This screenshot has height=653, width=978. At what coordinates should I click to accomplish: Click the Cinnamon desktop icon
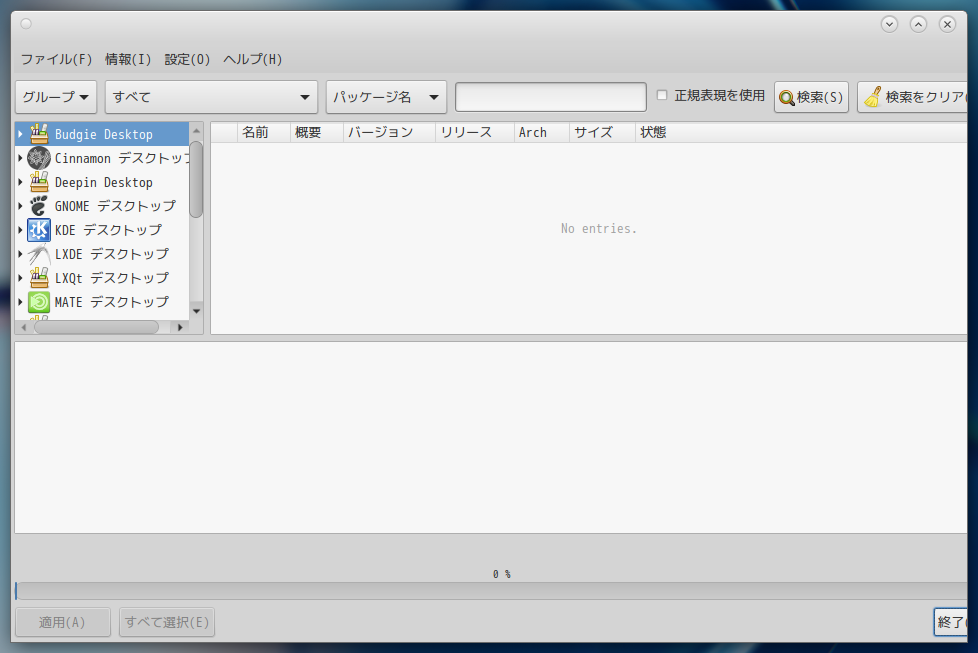[39, 158]
